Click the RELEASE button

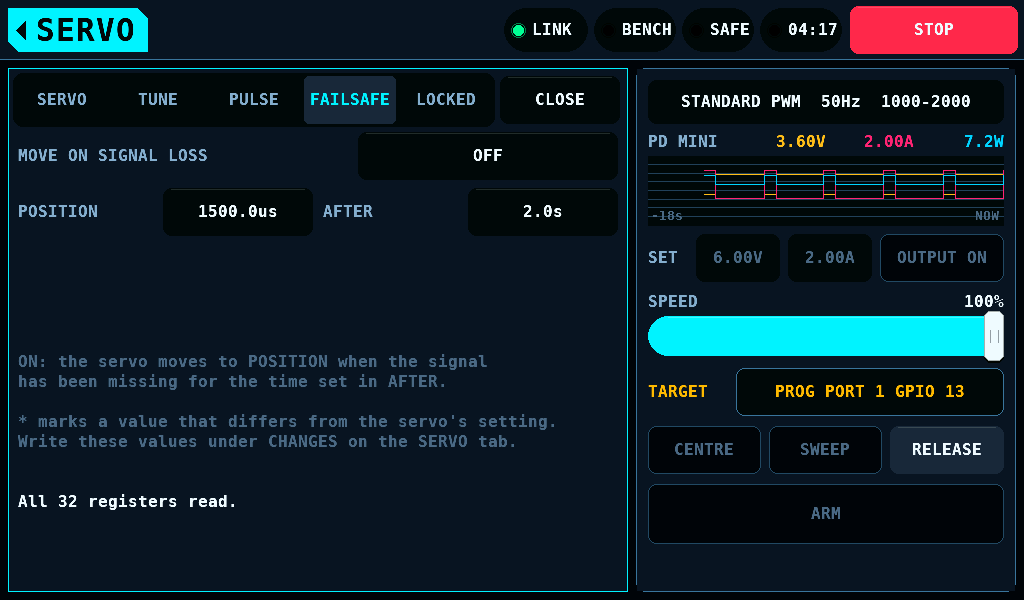point(947,450)
